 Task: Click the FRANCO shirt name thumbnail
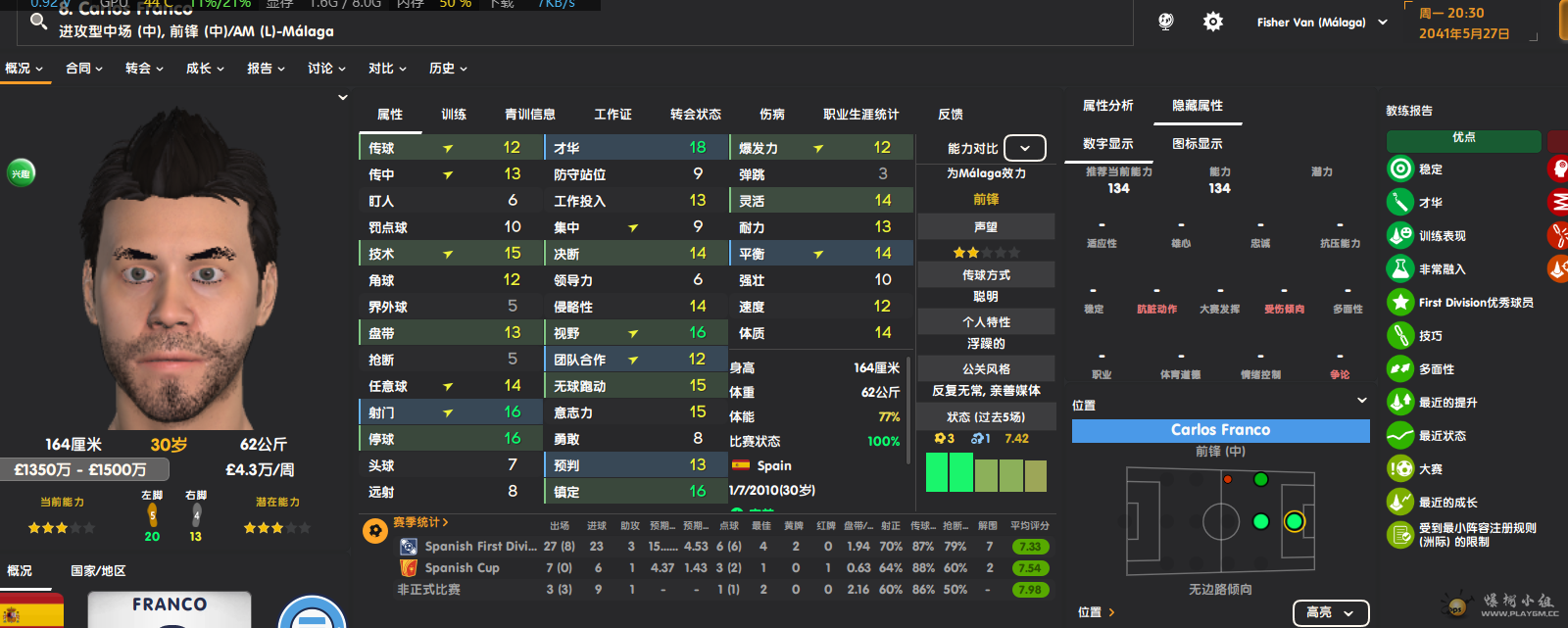click(x=170, y=608)
